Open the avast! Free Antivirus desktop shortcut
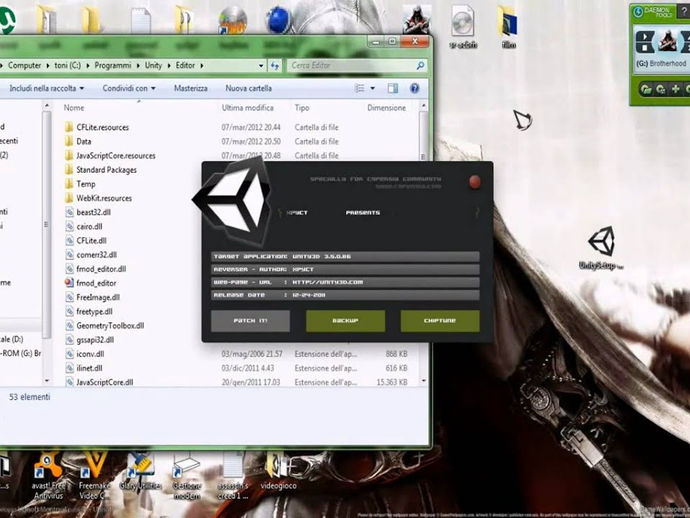Viewport: 690px width, 518px height. coord(48,477)
